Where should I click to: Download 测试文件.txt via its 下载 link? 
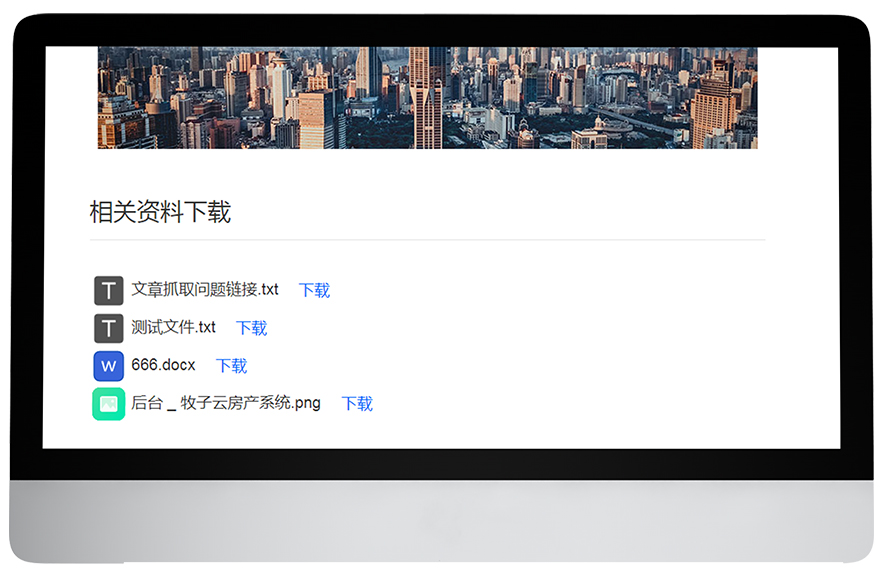click(251, 328)
